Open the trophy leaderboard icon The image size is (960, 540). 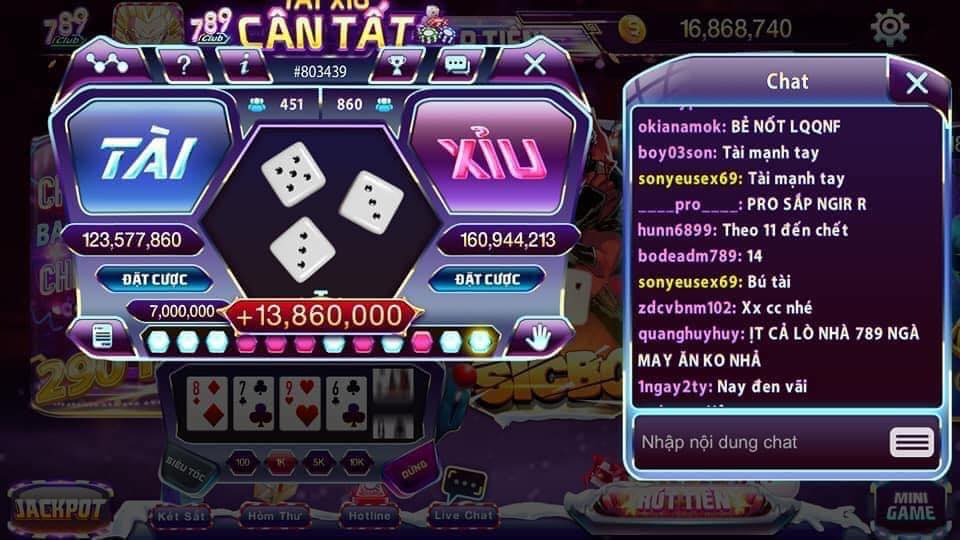[396, 65]
